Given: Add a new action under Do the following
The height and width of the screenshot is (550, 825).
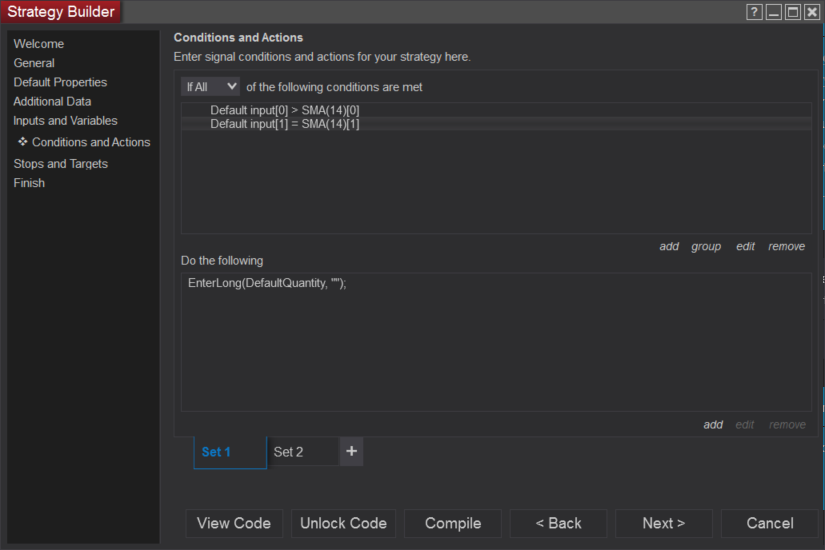Looking at the screenshot, I should 713,424.
